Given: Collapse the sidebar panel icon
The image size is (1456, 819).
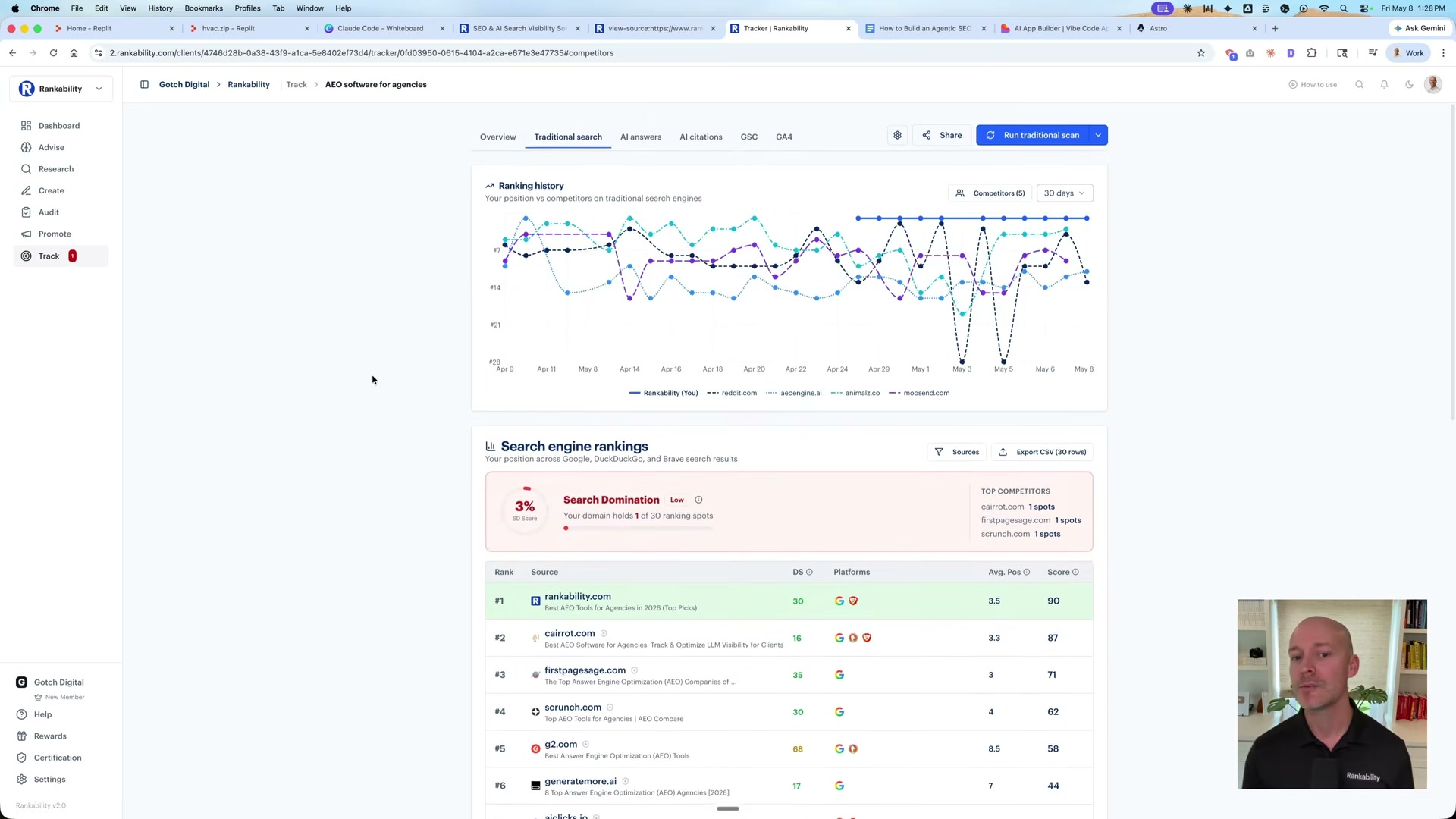Looking at the screenshot, I should click(144, 84).
